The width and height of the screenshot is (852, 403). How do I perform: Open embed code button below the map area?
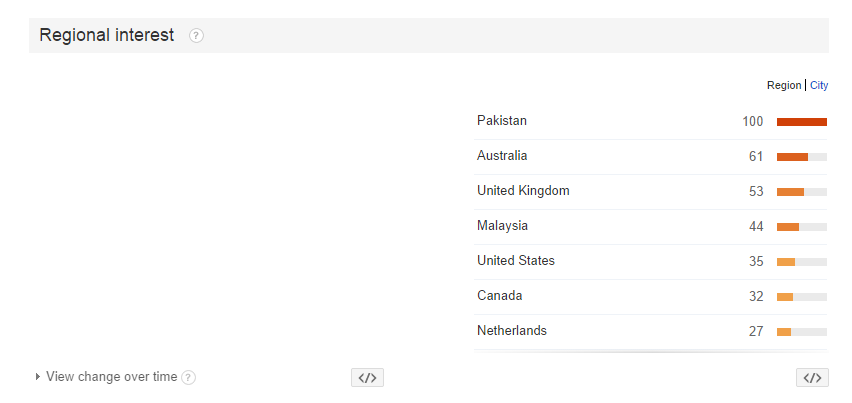[367, 377]
